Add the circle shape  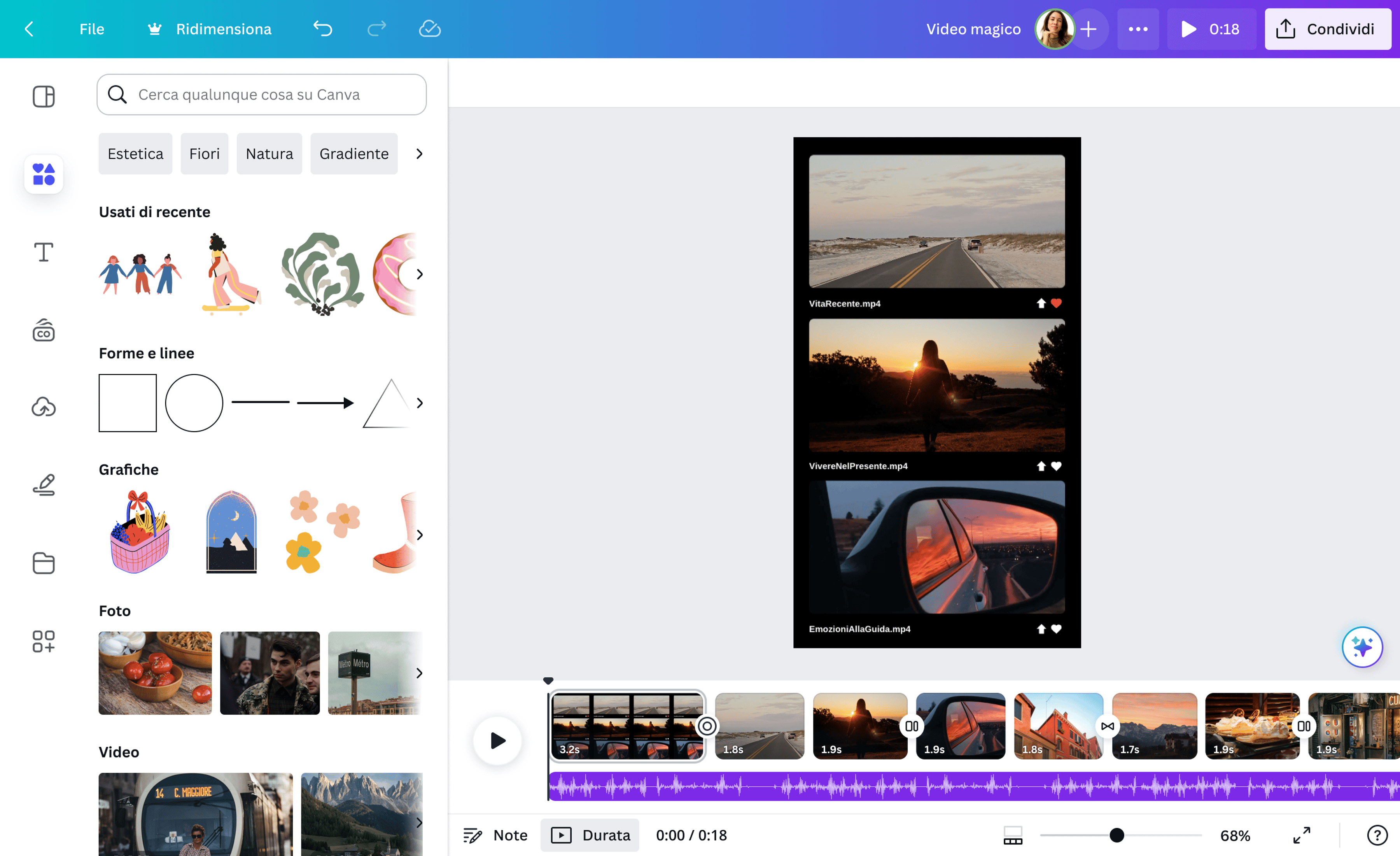pyautogui.click(x=194, y=403)
